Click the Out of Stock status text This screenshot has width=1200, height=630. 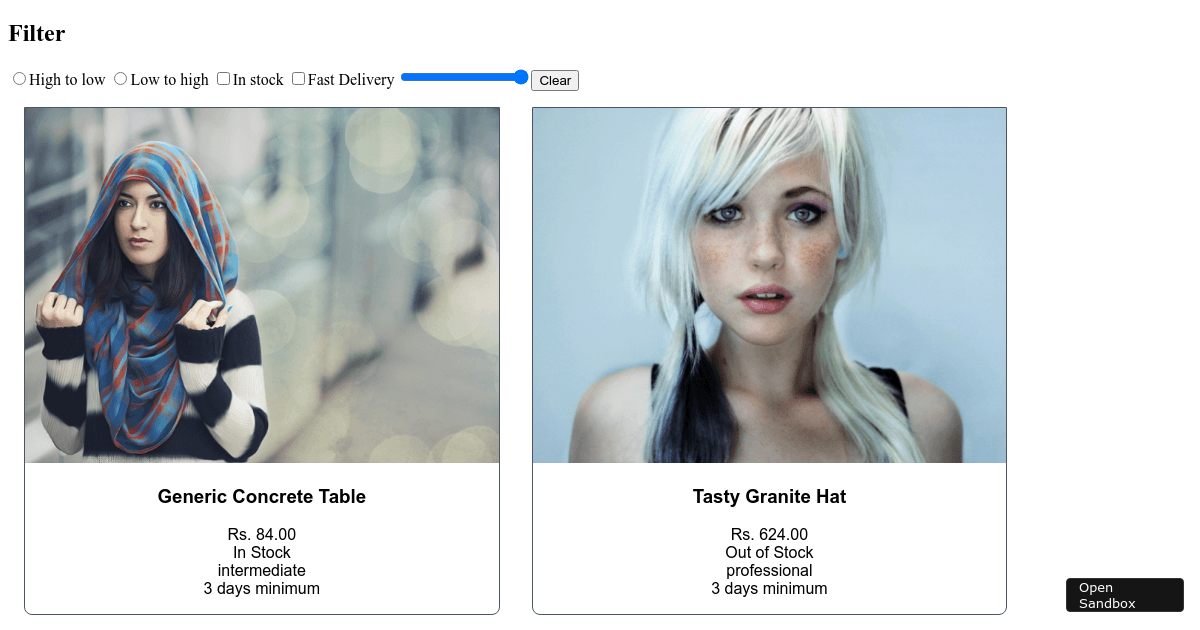[x=769, y=552]
